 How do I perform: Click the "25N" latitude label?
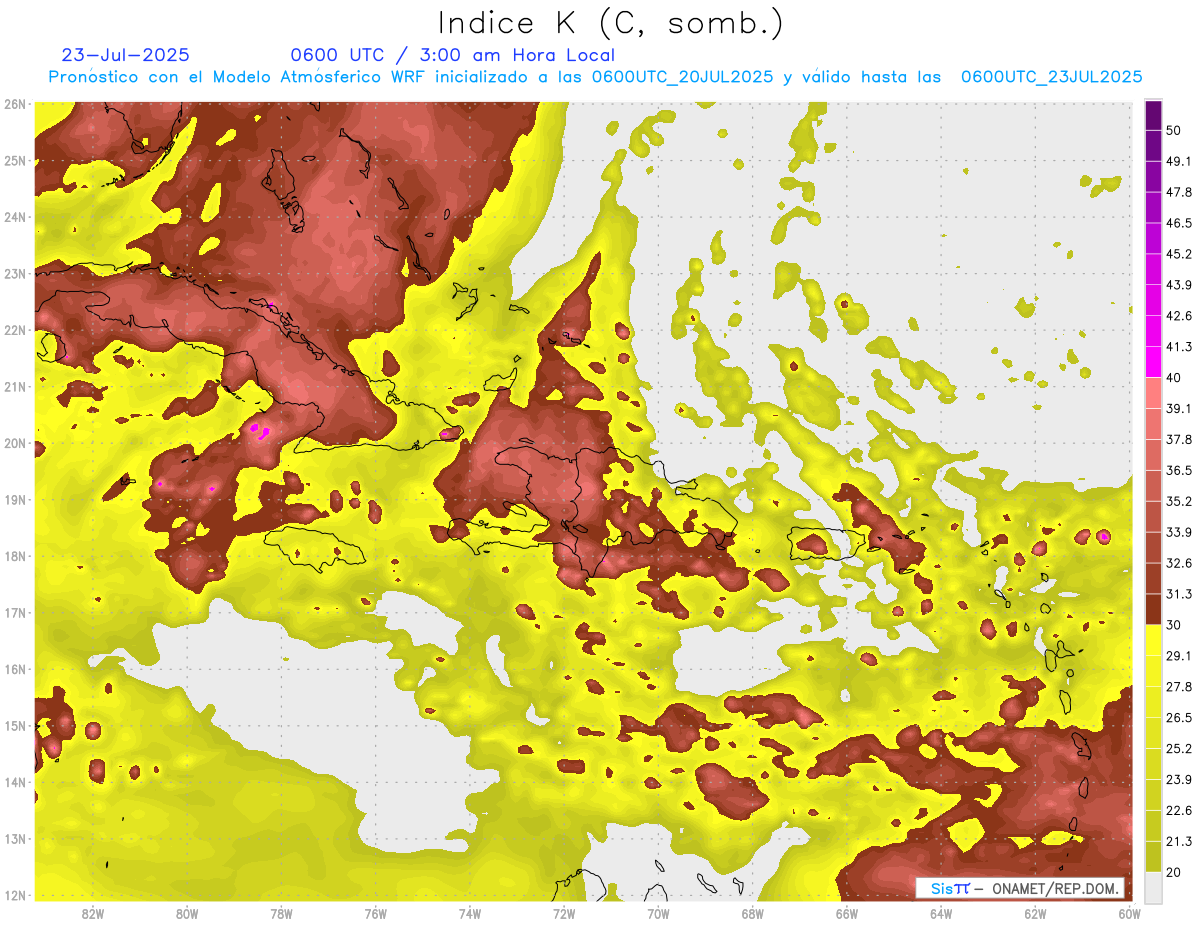pyautogui.click(x=14, y=161)
